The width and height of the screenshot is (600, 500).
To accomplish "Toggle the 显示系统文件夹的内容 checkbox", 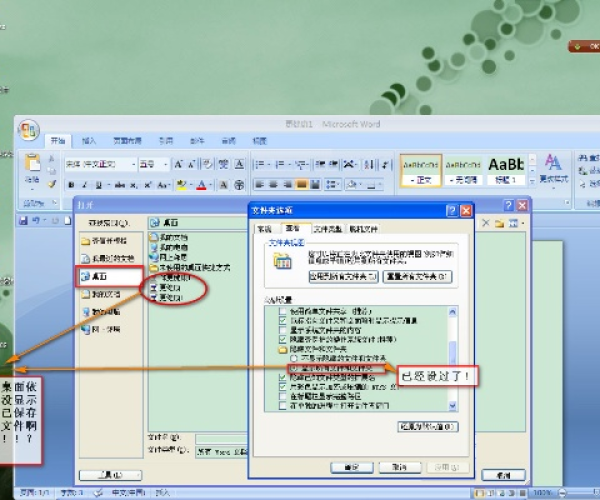I will 282,330.
